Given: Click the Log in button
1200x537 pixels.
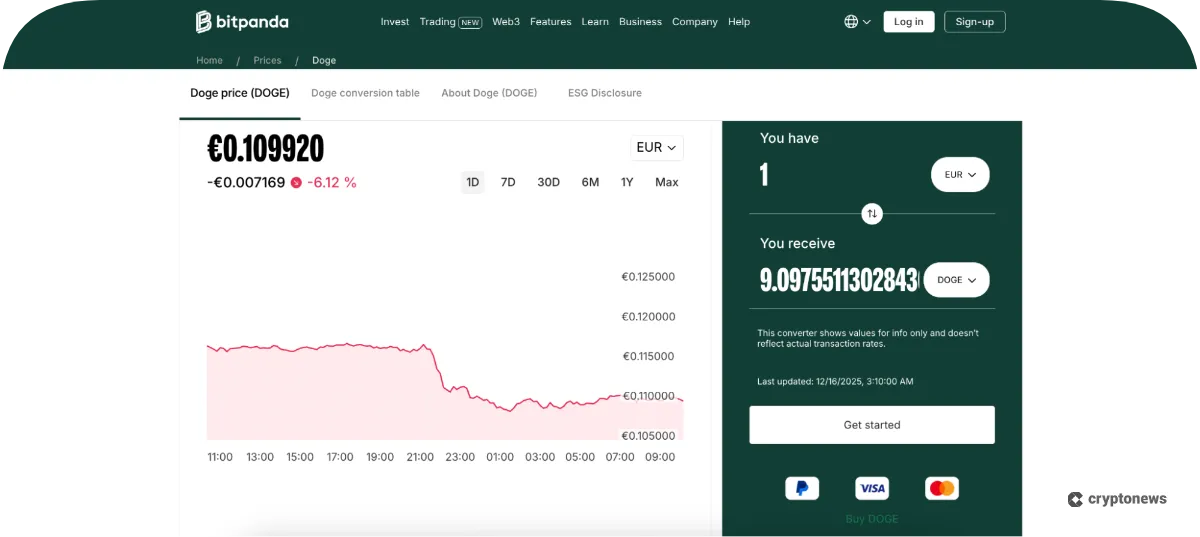Looking at the screenshot, I should (909, 22).
